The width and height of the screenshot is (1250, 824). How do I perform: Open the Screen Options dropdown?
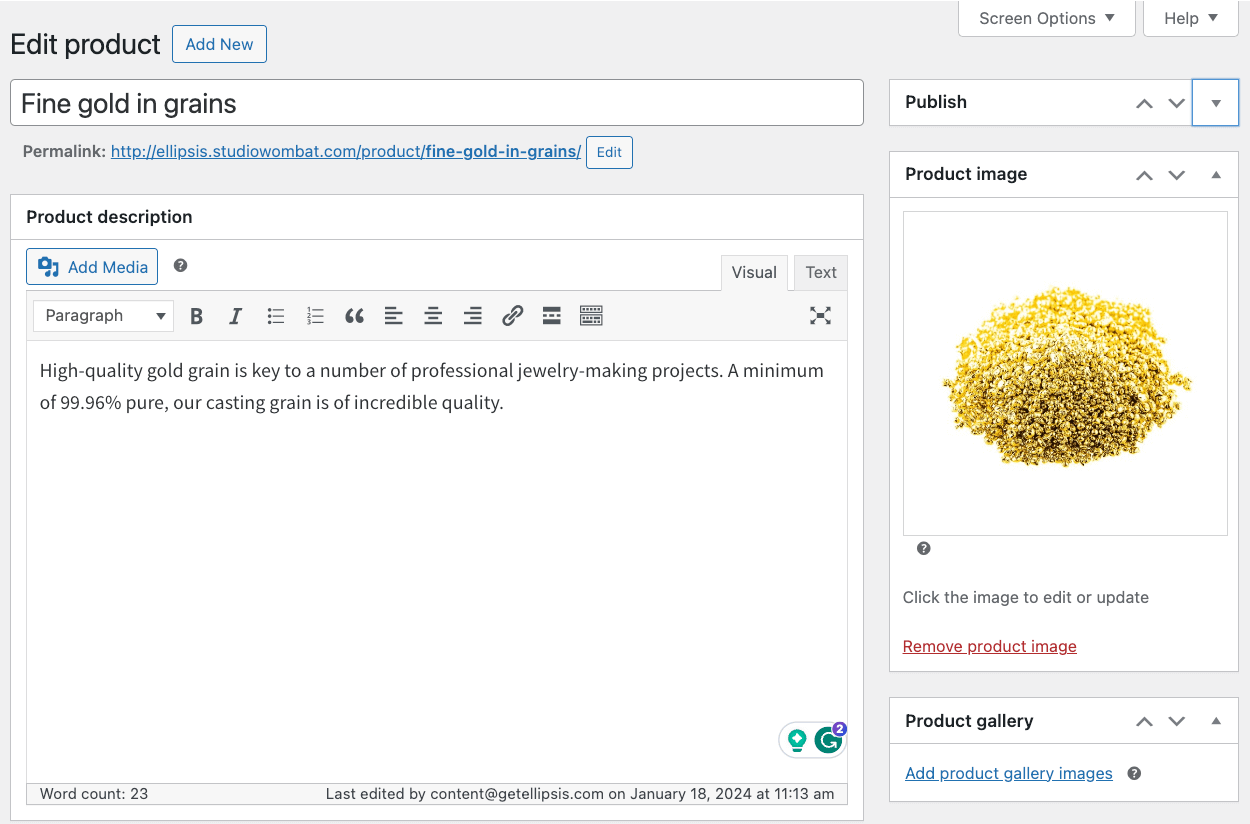(1046, 18)
